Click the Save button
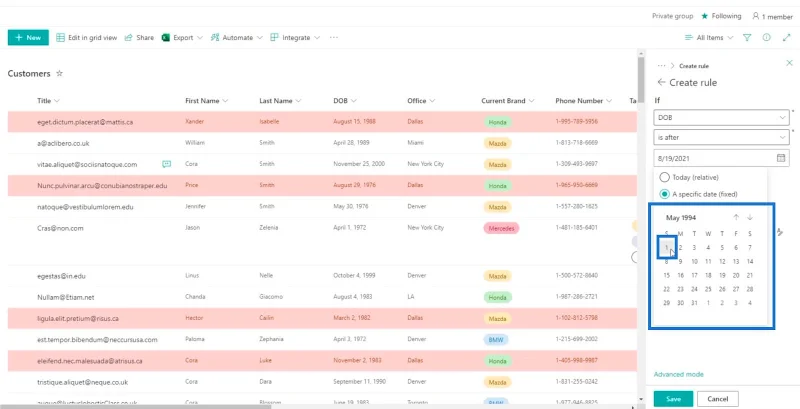Screen dimensions: 800x409 673,399
